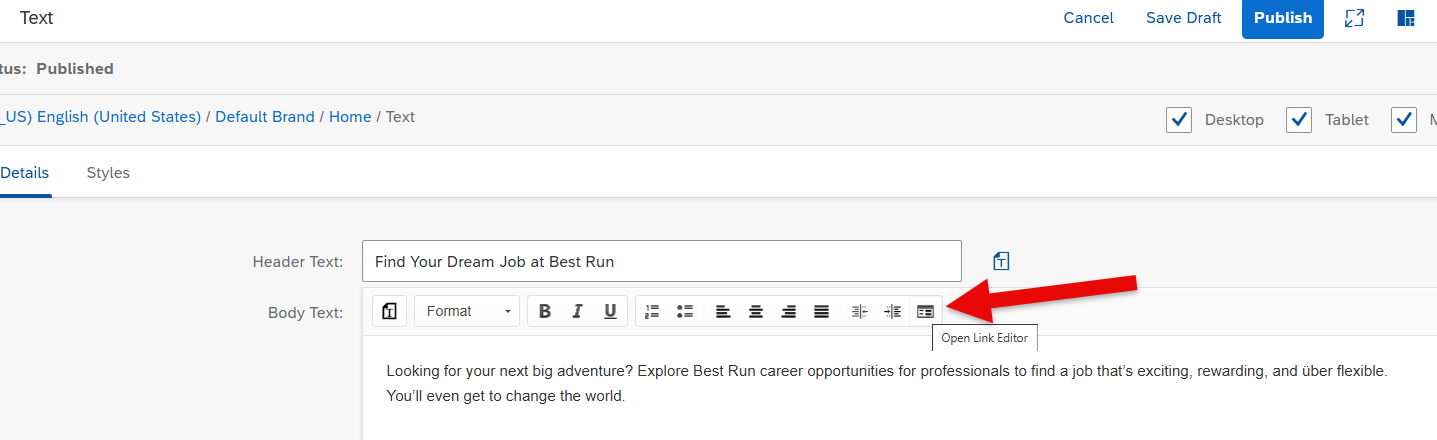Toggle the third device checkbox
Viewport: 1437px width, 440px height.
pyautogui.click(x=1405, y=120)
